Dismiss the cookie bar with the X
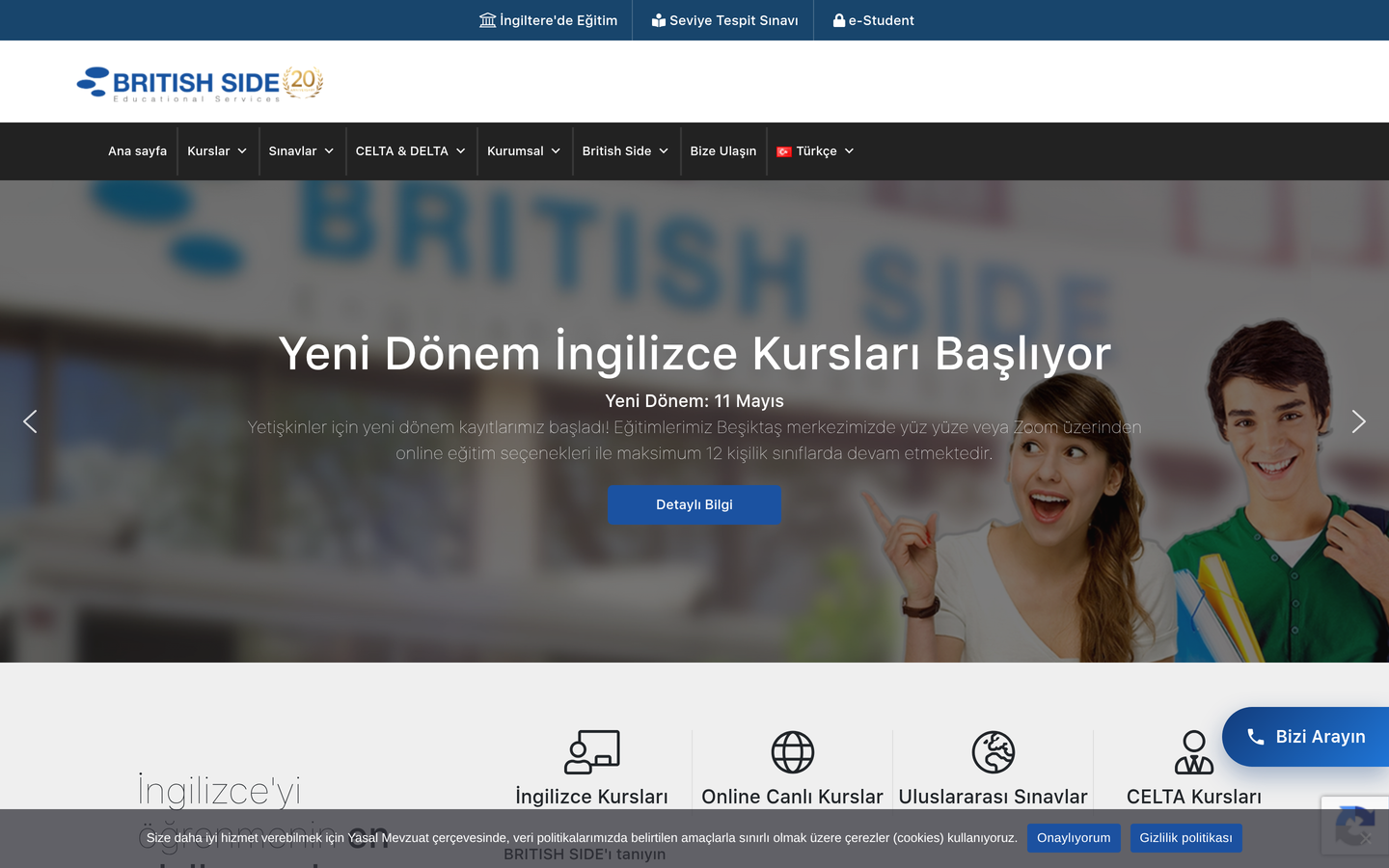 (x=1366, y=838)
